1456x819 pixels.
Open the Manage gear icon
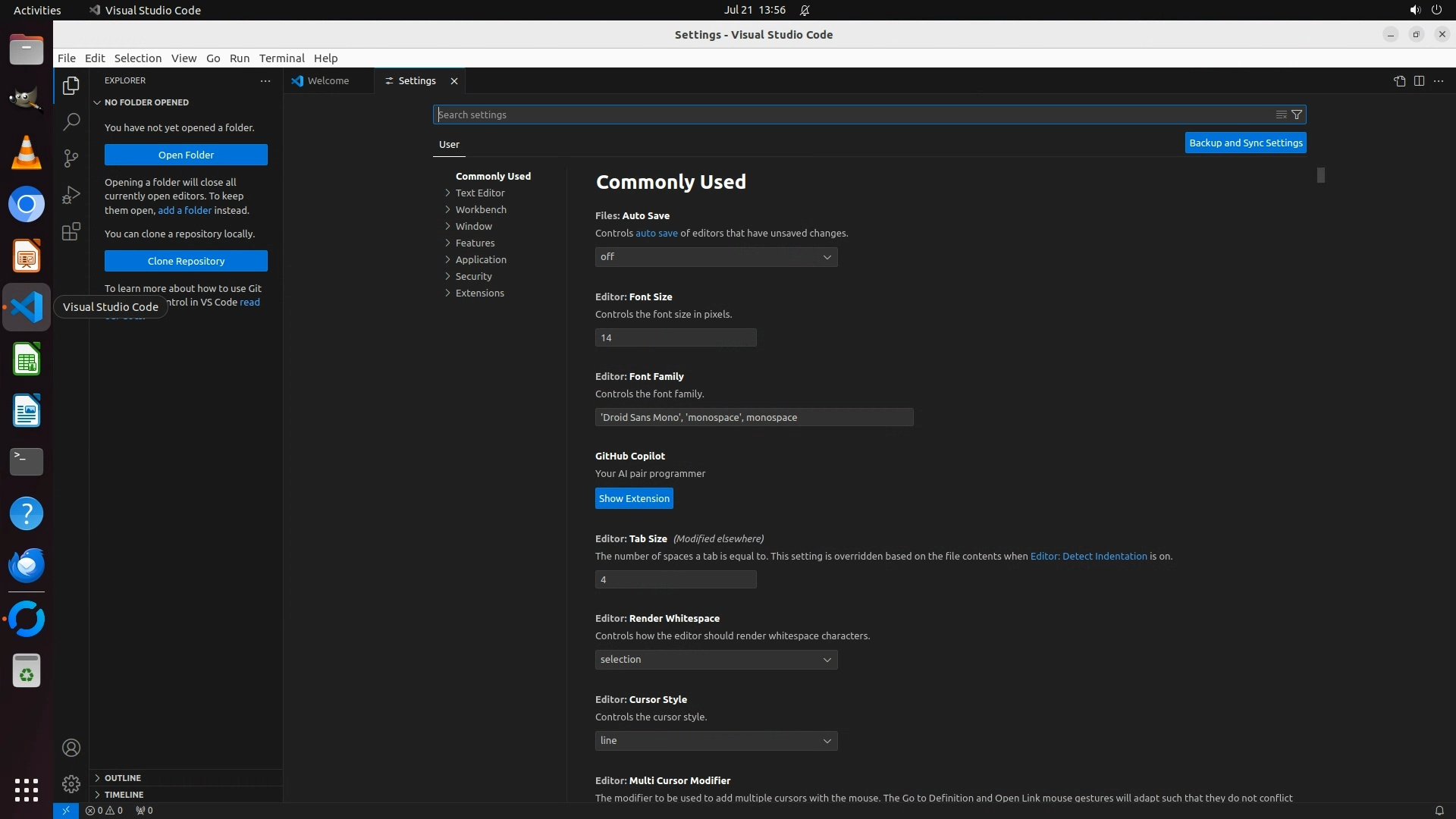point(71,783)
